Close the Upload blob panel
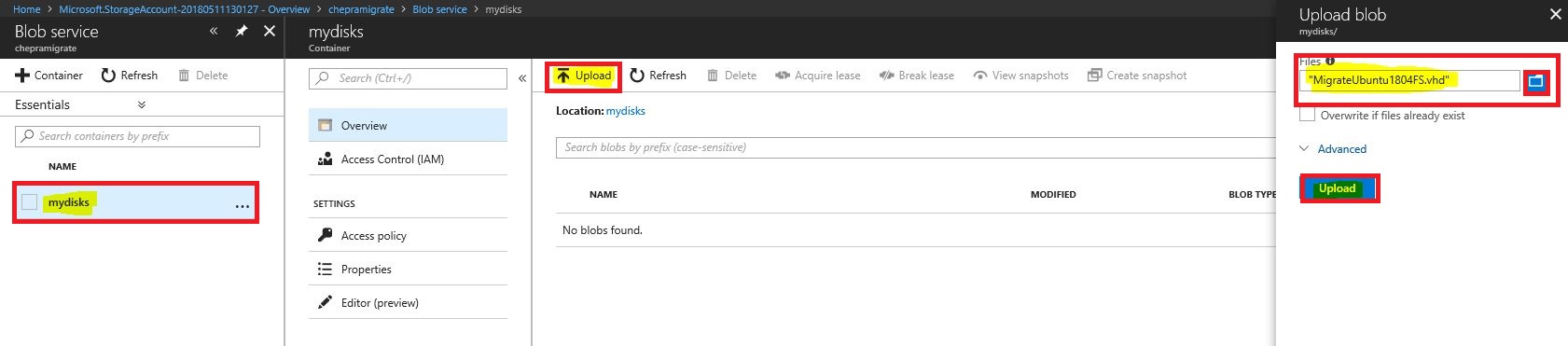 click(1555, 14)
